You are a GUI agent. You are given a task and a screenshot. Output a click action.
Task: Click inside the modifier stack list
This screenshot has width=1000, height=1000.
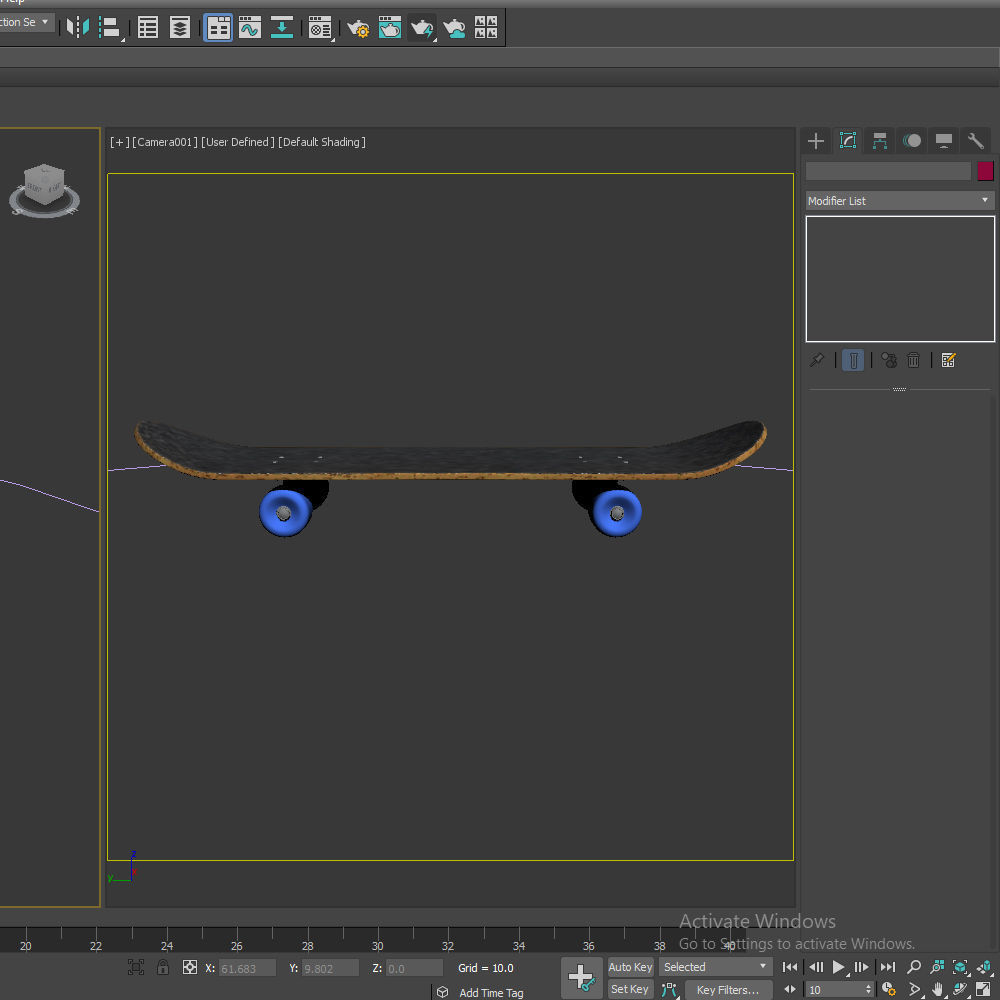coord(900,279)
